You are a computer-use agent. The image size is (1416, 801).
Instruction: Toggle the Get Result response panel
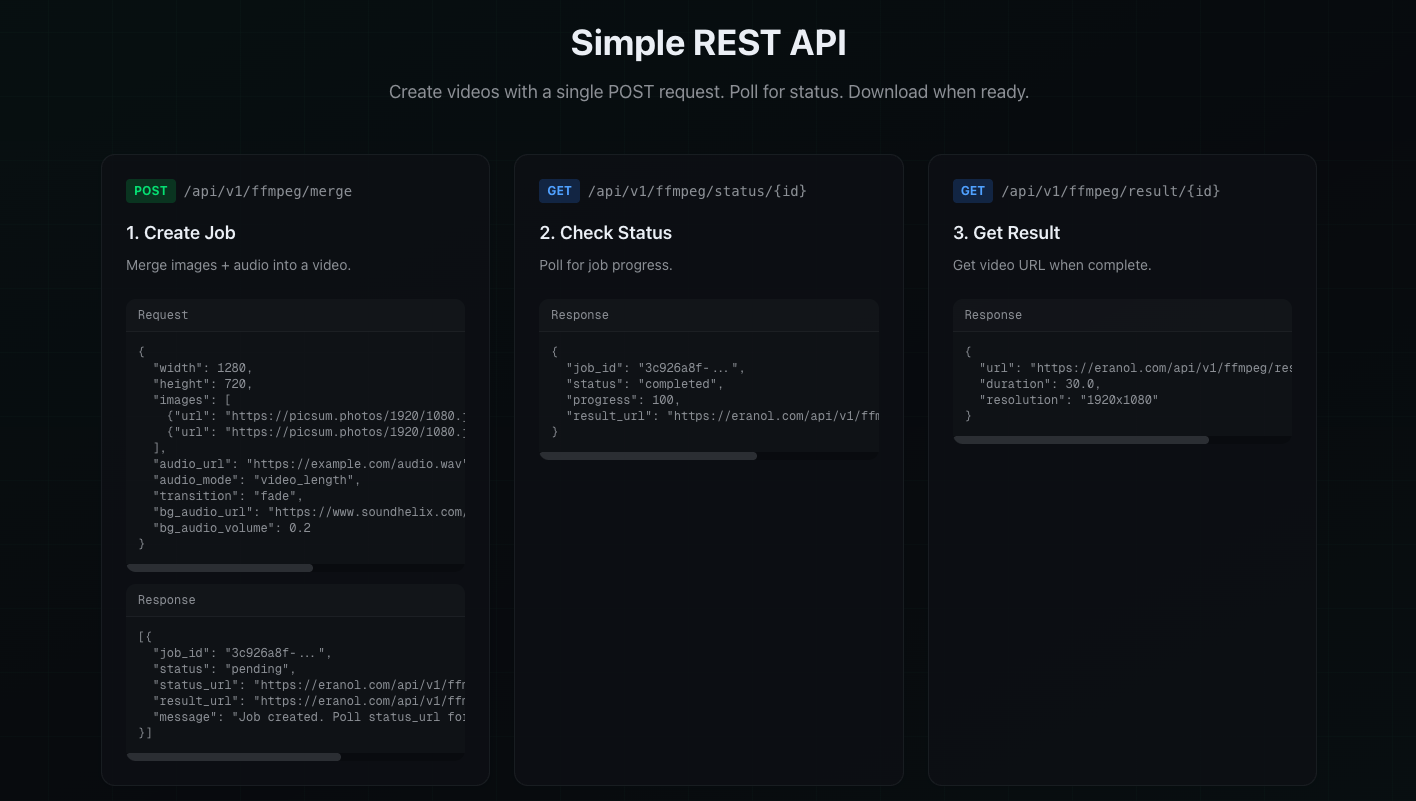click(1122, 315)
